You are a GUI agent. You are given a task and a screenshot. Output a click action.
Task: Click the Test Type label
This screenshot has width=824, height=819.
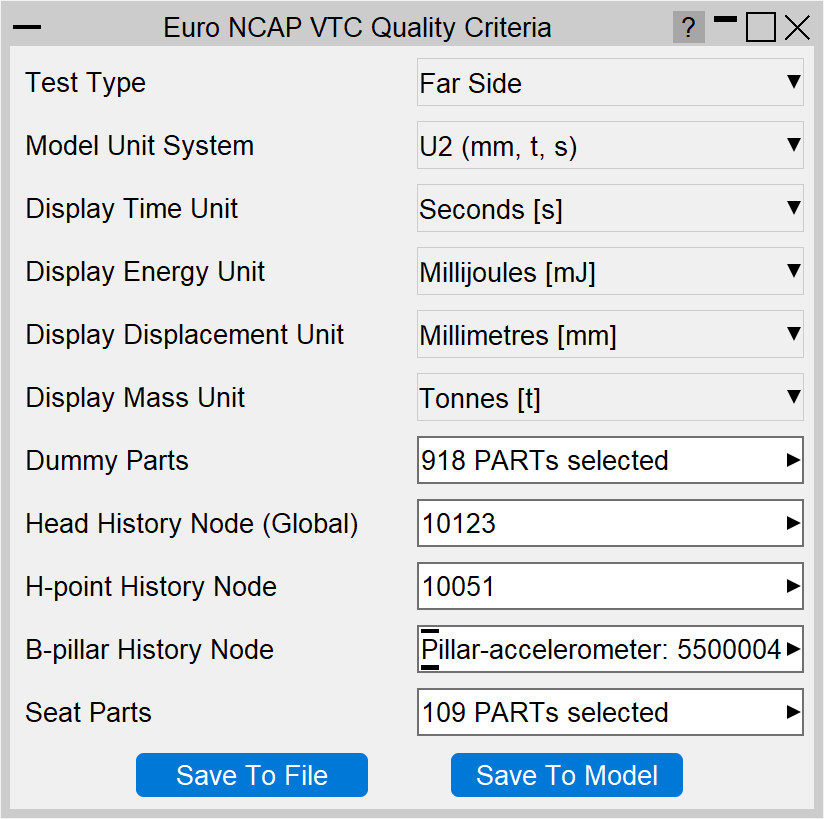[86, 83]
